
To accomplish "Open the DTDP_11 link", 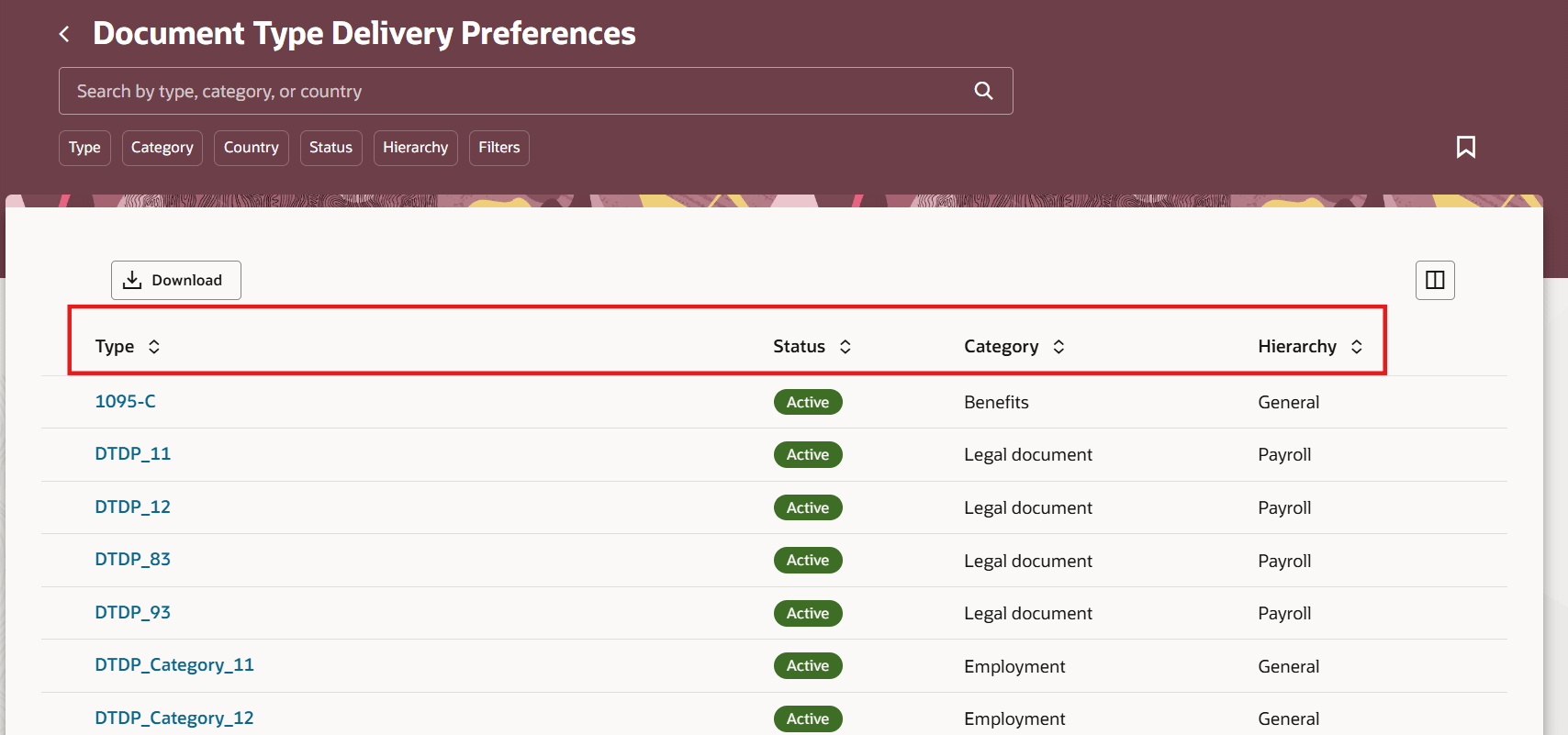I will [x=133, y=453].
